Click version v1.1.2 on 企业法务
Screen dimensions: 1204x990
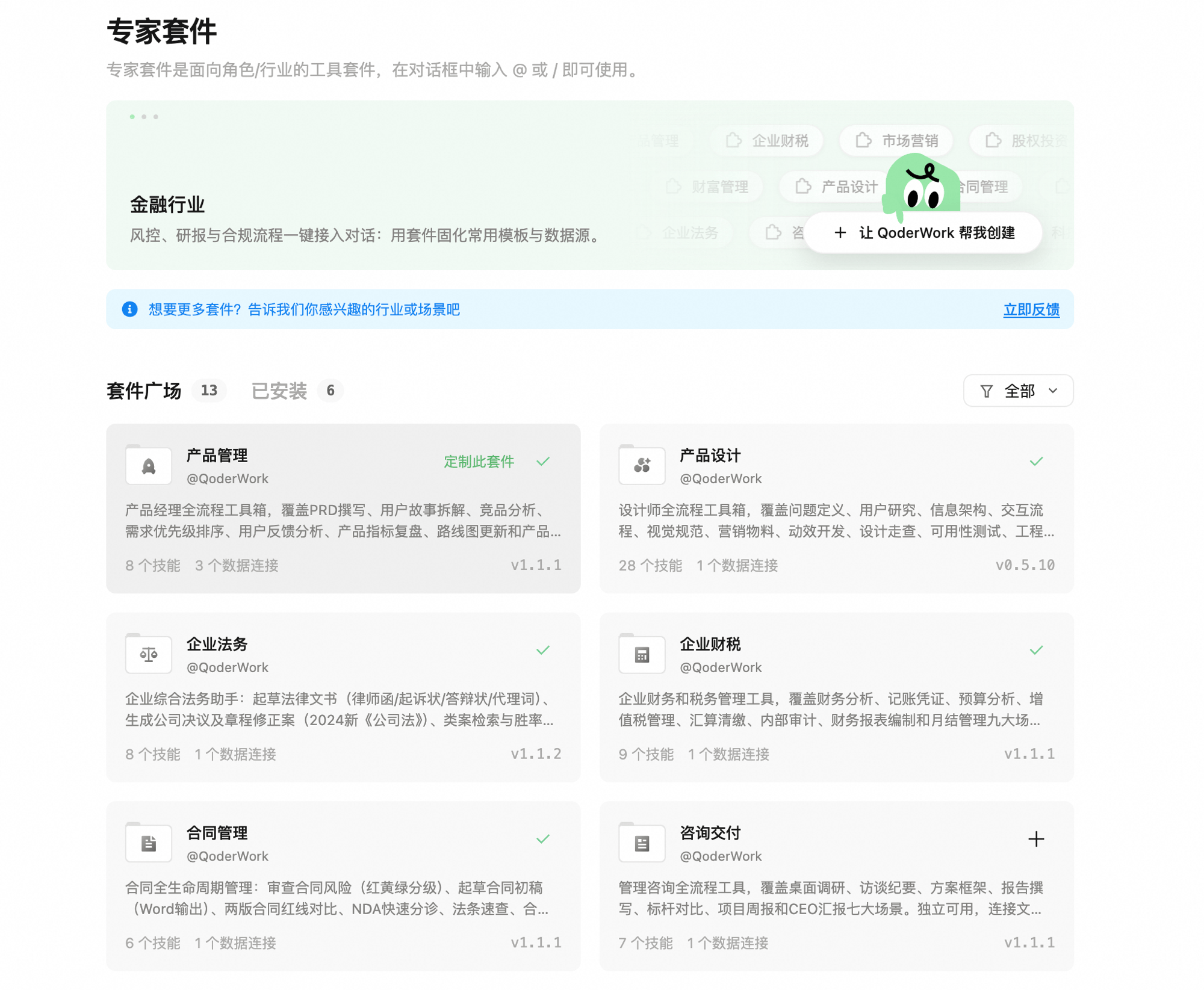pos(536,754)
